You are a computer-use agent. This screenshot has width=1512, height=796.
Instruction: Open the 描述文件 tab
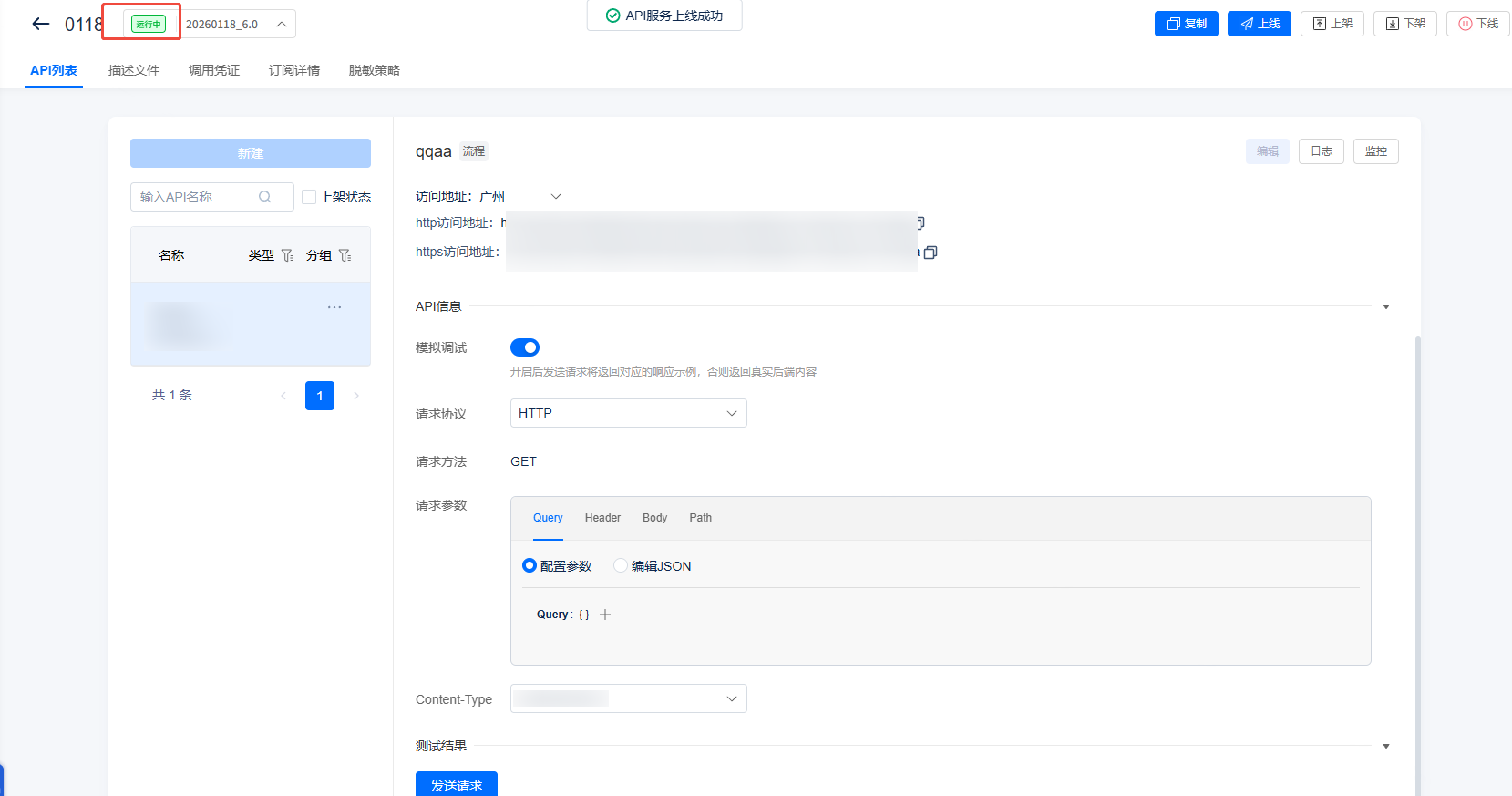coord(134,70)
